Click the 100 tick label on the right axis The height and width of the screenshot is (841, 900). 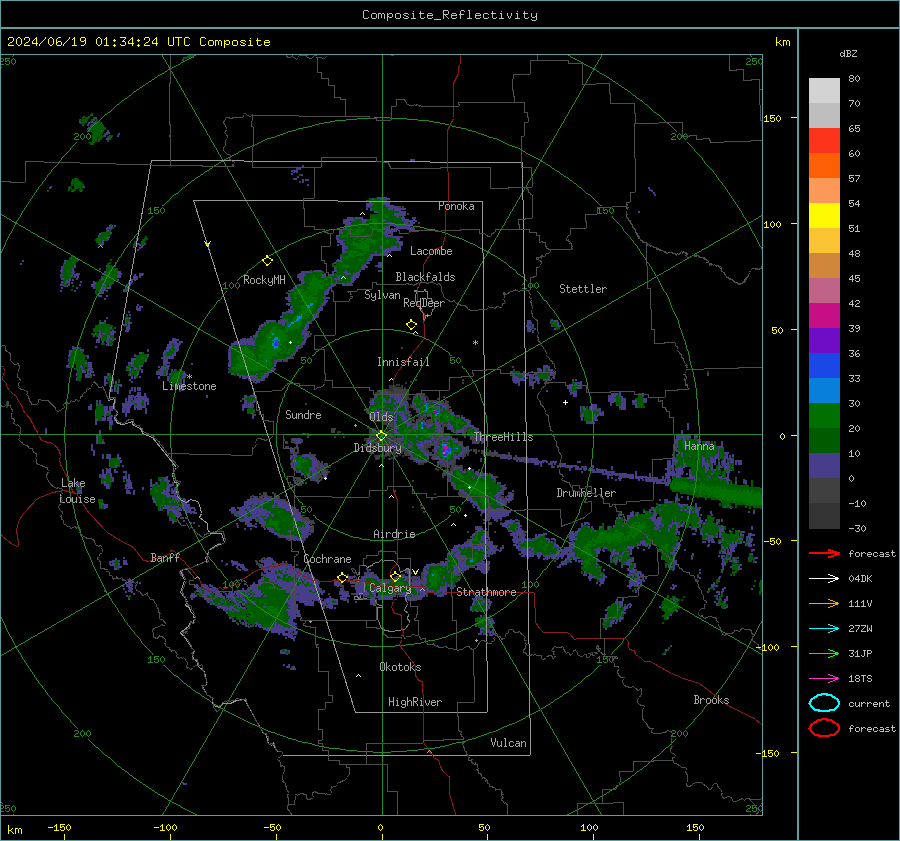tap(772, 224)
